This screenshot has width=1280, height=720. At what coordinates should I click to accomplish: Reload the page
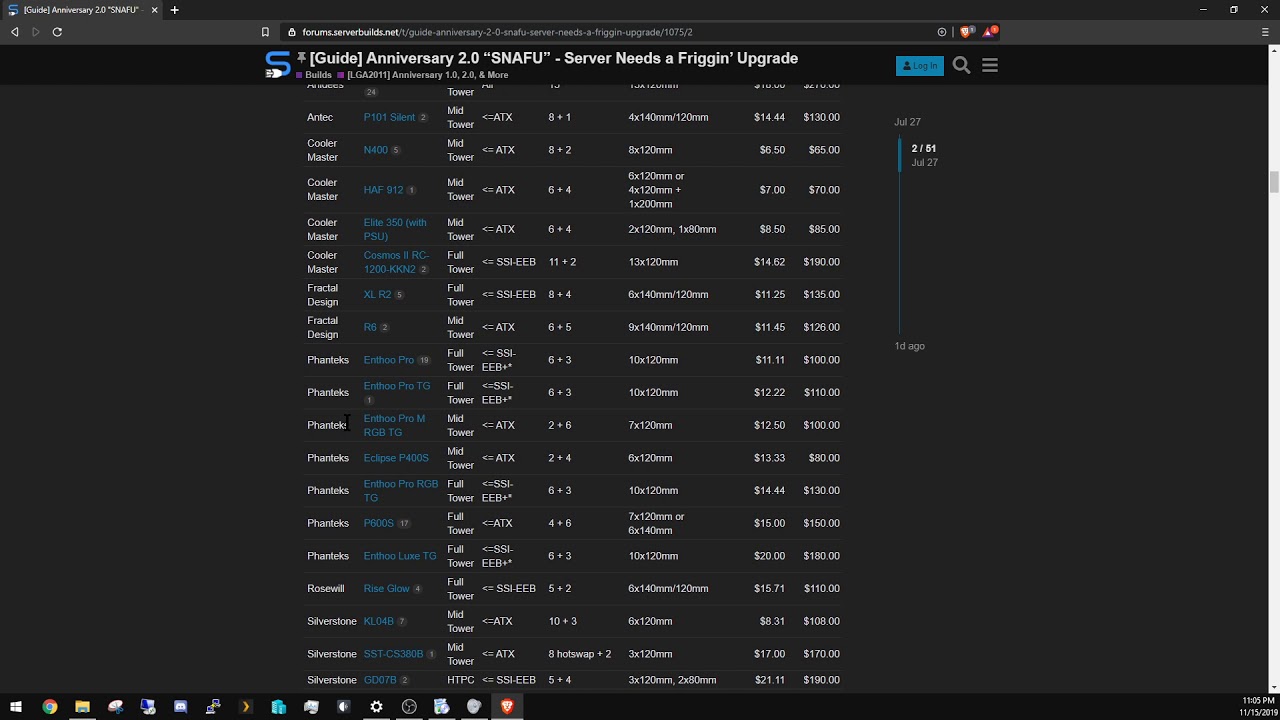[57, 32]
